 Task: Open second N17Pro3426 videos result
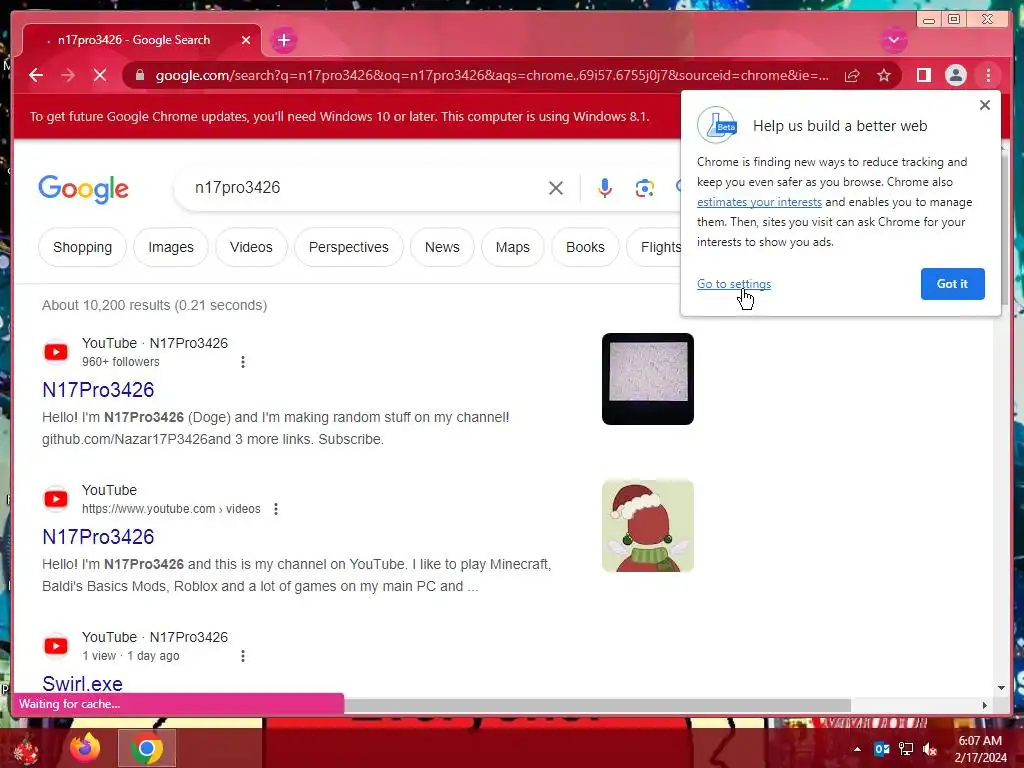pyautogui.click(x=98, y=537)
